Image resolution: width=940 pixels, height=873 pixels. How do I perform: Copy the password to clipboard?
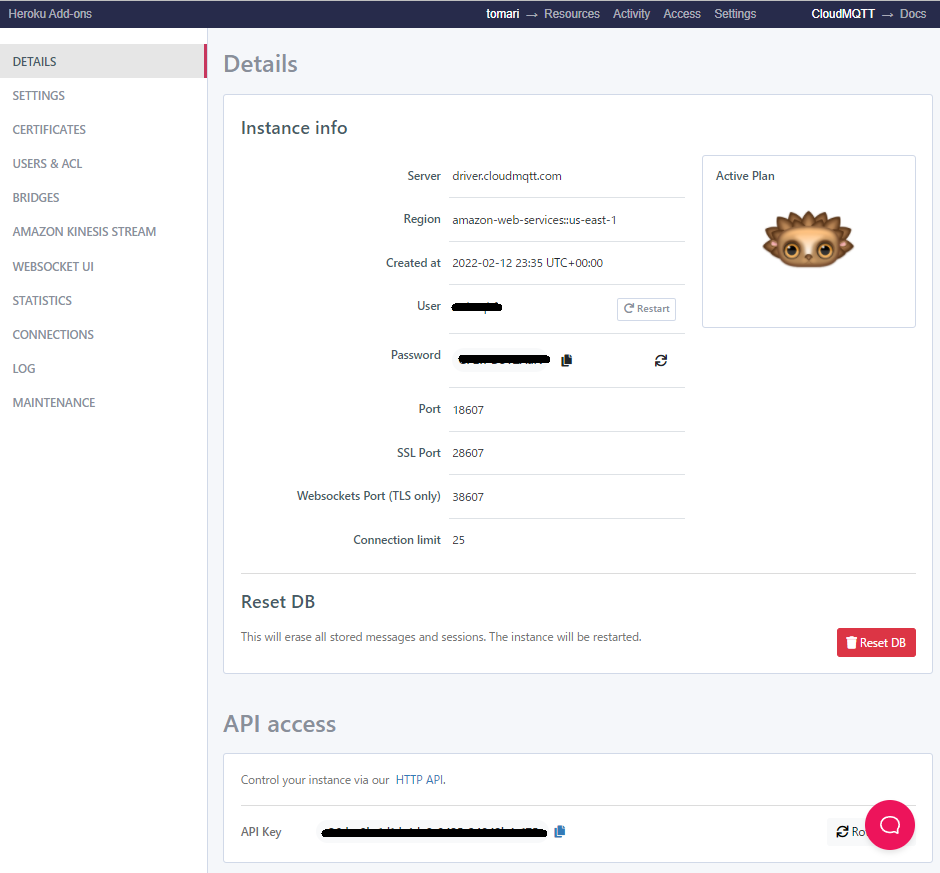pos(567,360)
